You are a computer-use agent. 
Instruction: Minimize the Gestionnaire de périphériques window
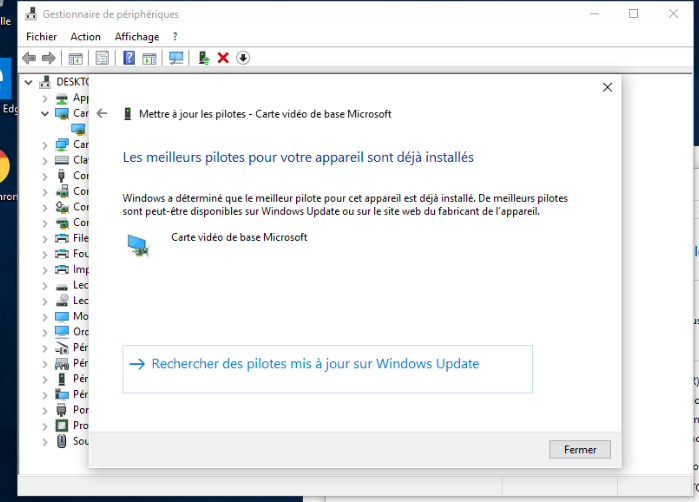(594, 14)
